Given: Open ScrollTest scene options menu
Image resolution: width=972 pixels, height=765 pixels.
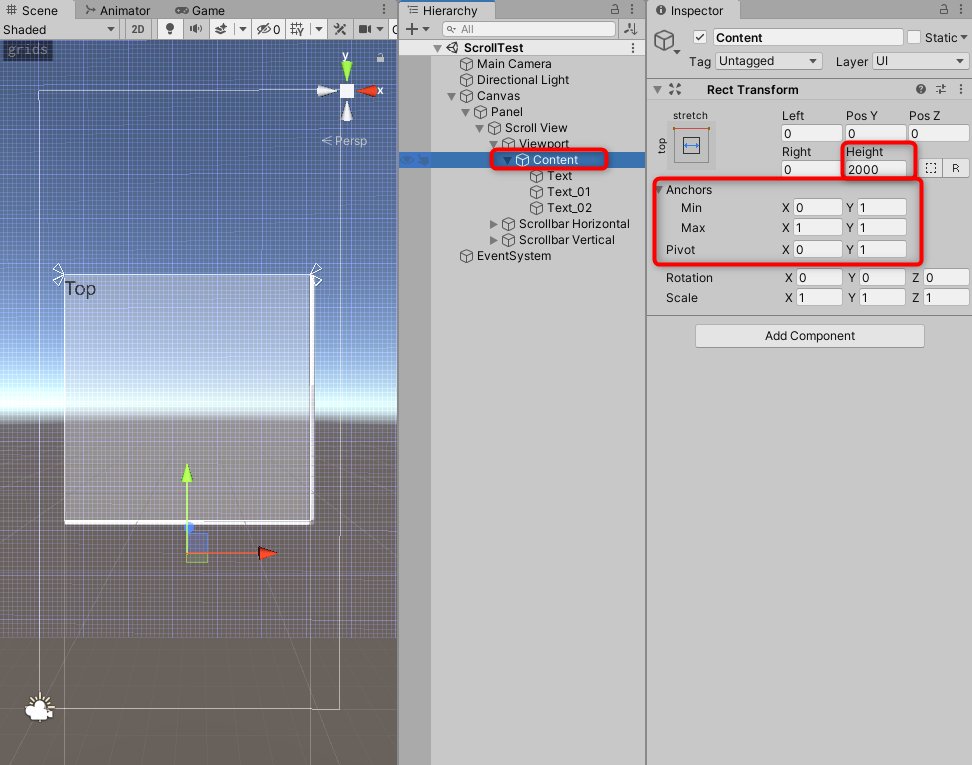Looking at the screenshot, I should click(633, 48).
